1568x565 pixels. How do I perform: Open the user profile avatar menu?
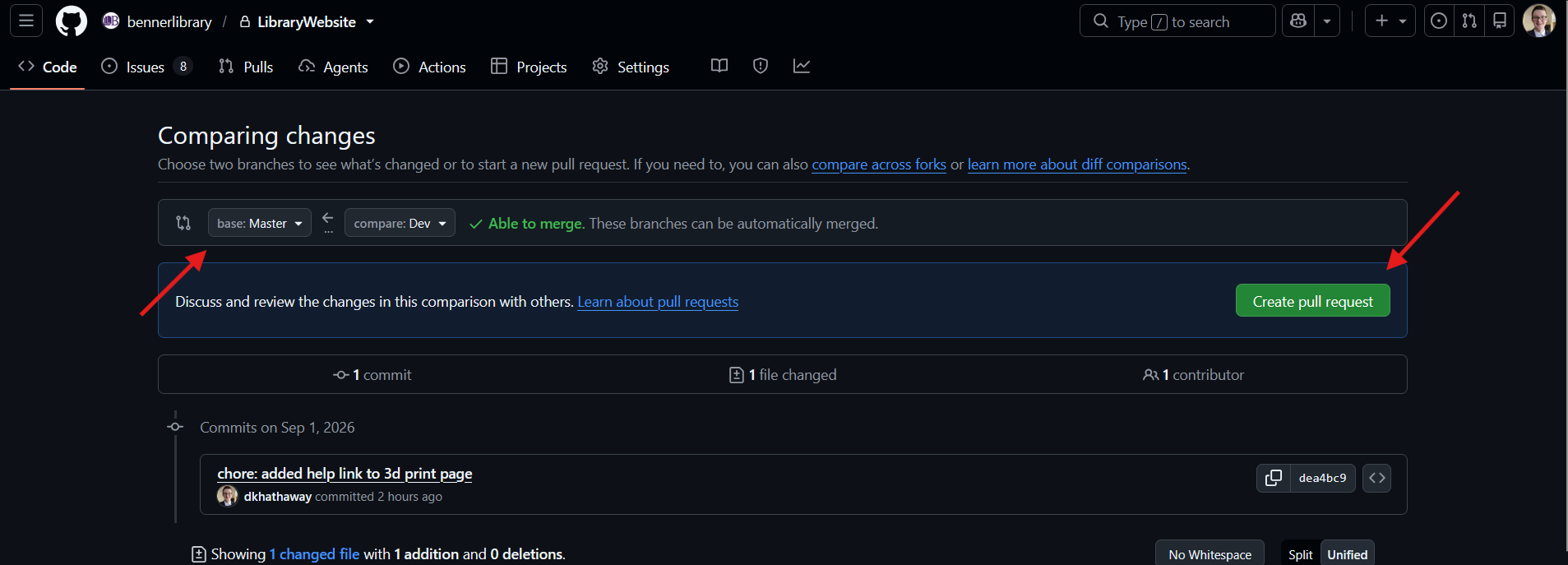(x=1539, y=21)
